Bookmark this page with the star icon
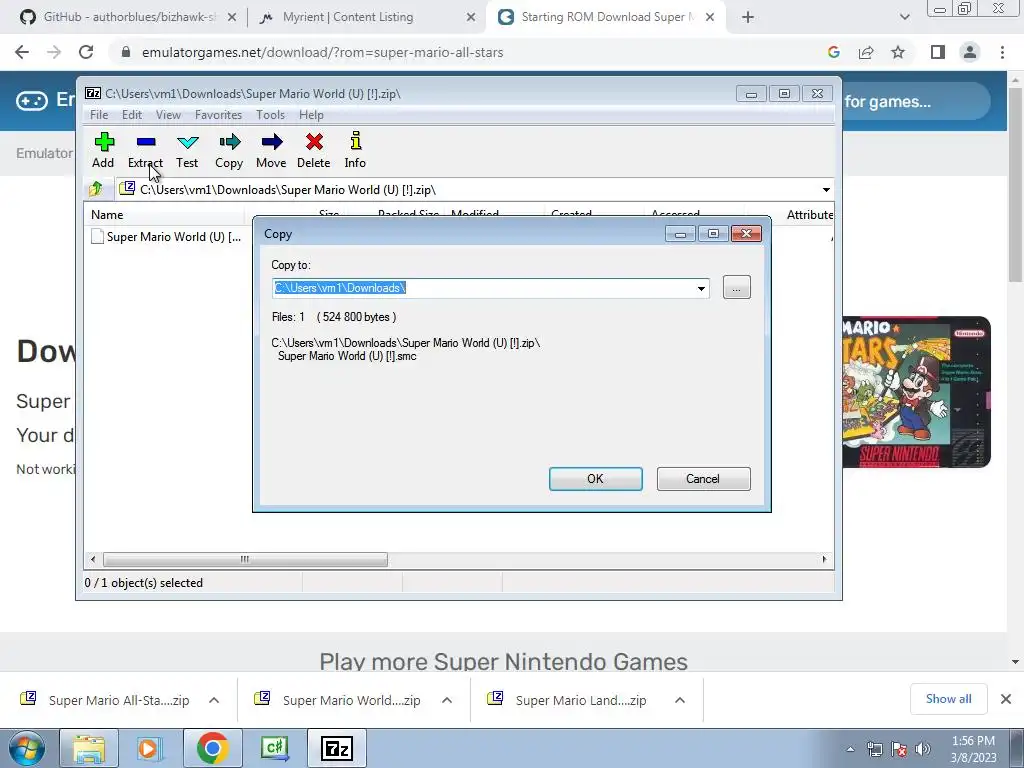The image size is (1024, 768). pos(898,52)
